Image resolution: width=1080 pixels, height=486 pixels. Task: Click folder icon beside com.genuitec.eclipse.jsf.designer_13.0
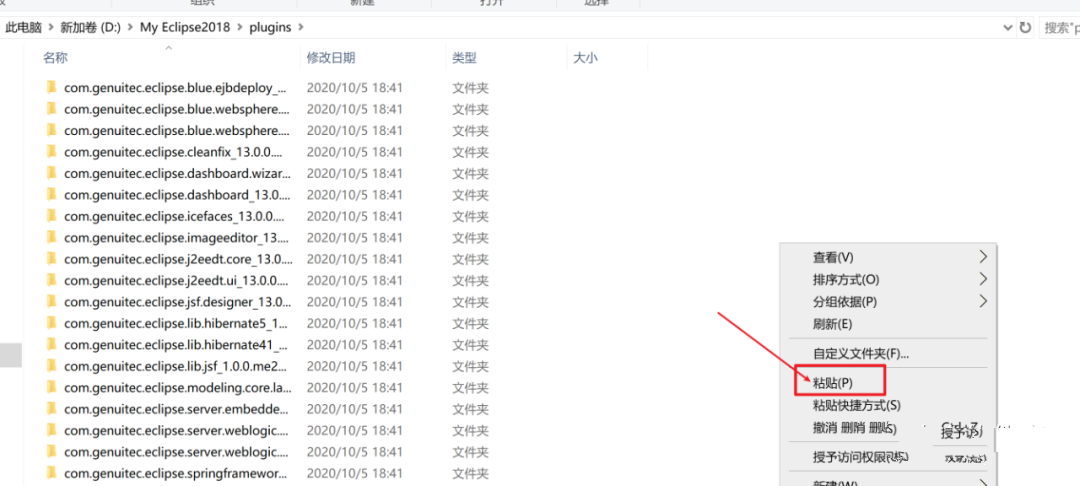click(50, 302)
